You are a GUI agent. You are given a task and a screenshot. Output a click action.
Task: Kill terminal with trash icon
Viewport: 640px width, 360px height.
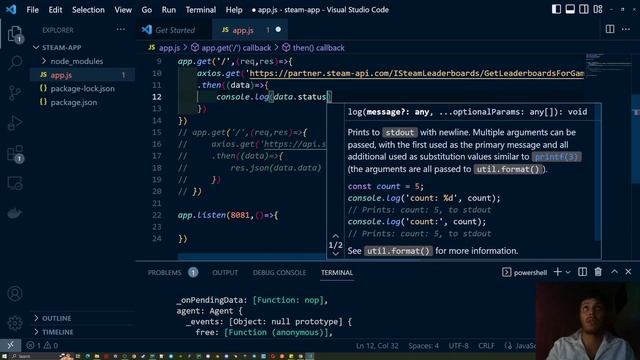pyautogui.click(x=598, y=272)
